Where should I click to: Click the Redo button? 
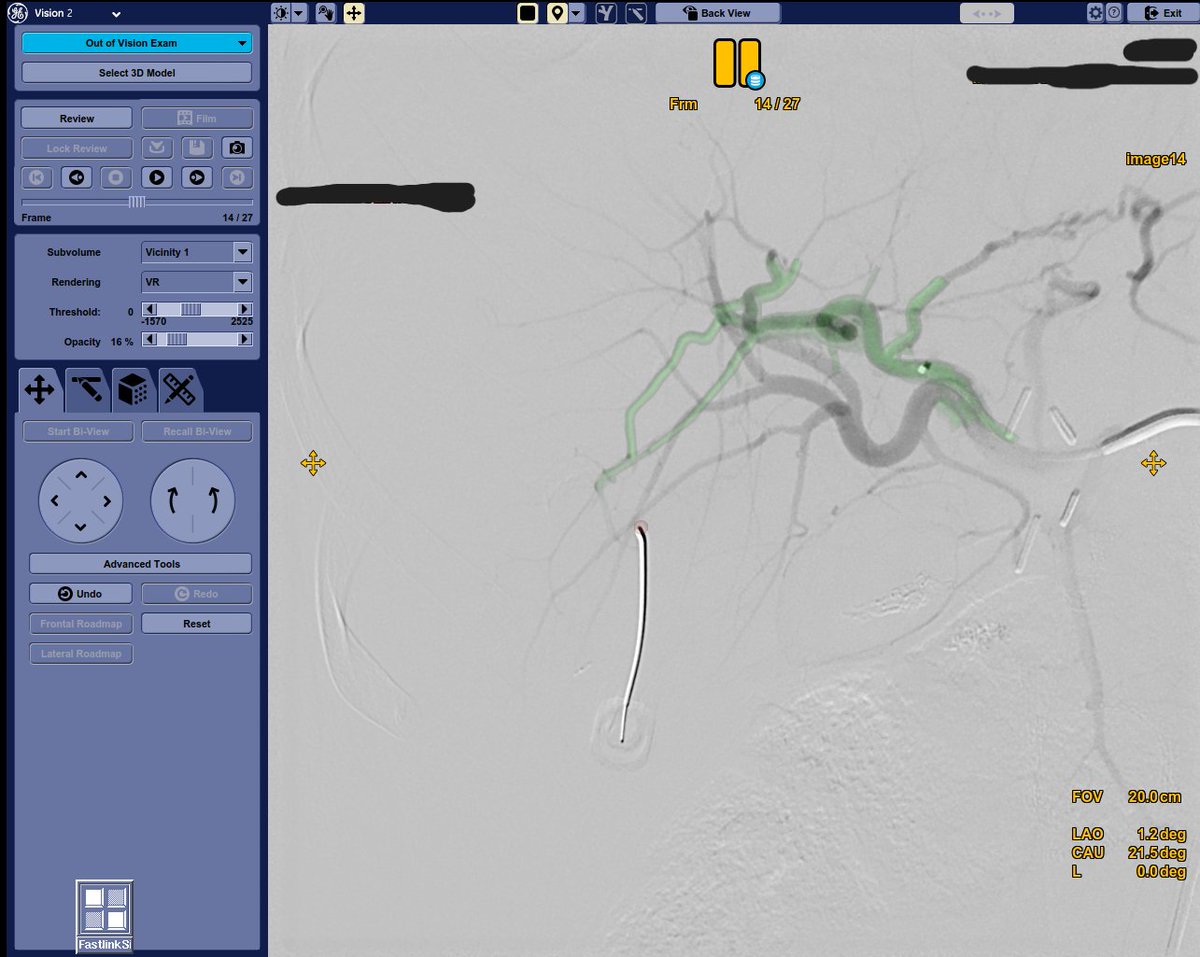point(197,594)
